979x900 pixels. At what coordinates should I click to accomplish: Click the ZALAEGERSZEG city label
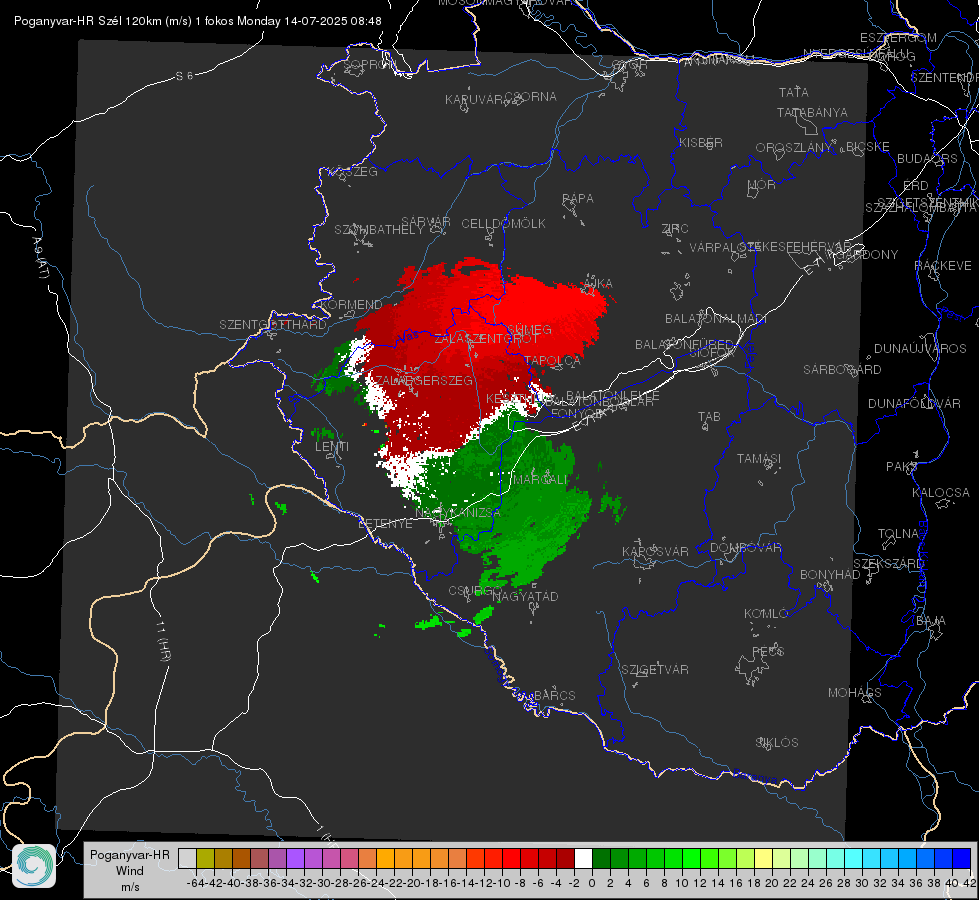pyautogui.click(x=423, y=380)
